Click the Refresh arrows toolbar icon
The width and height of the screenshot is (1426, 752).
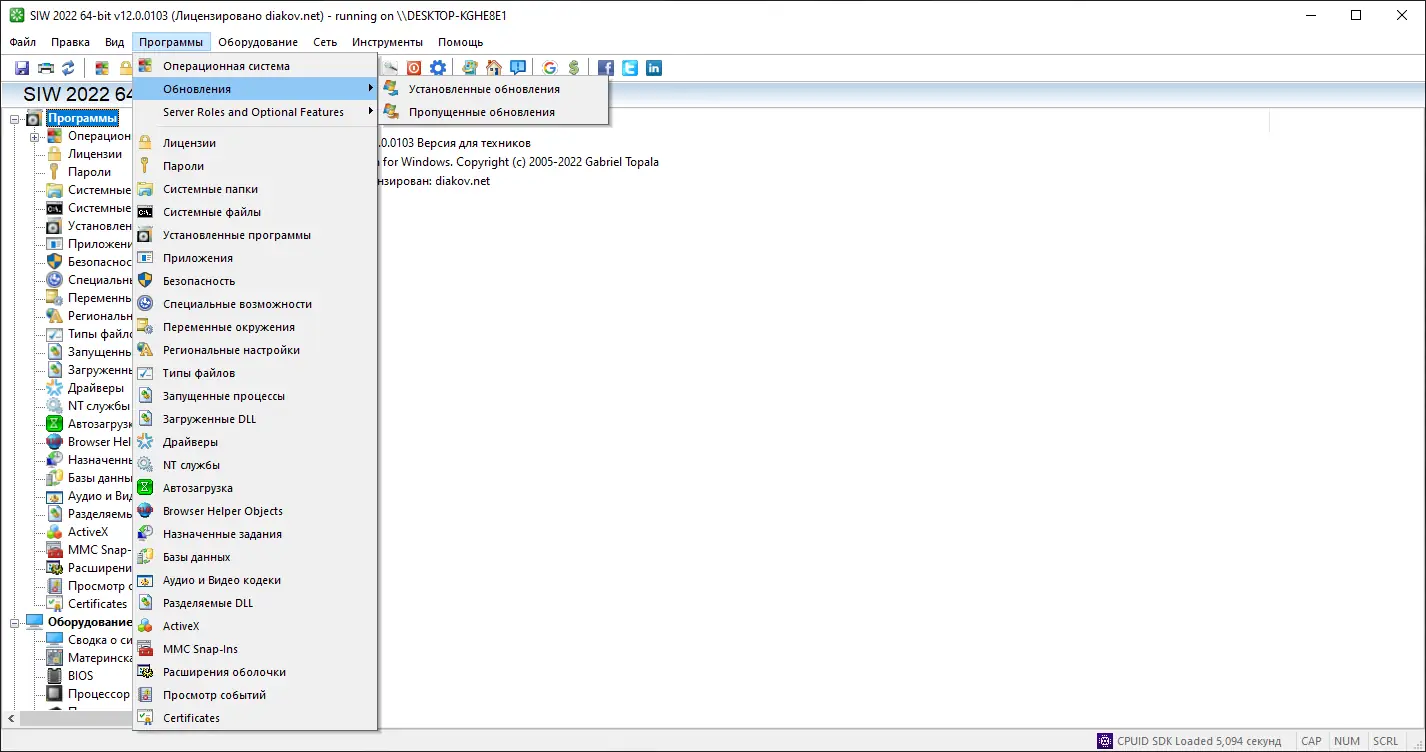(x=68, y=68)
